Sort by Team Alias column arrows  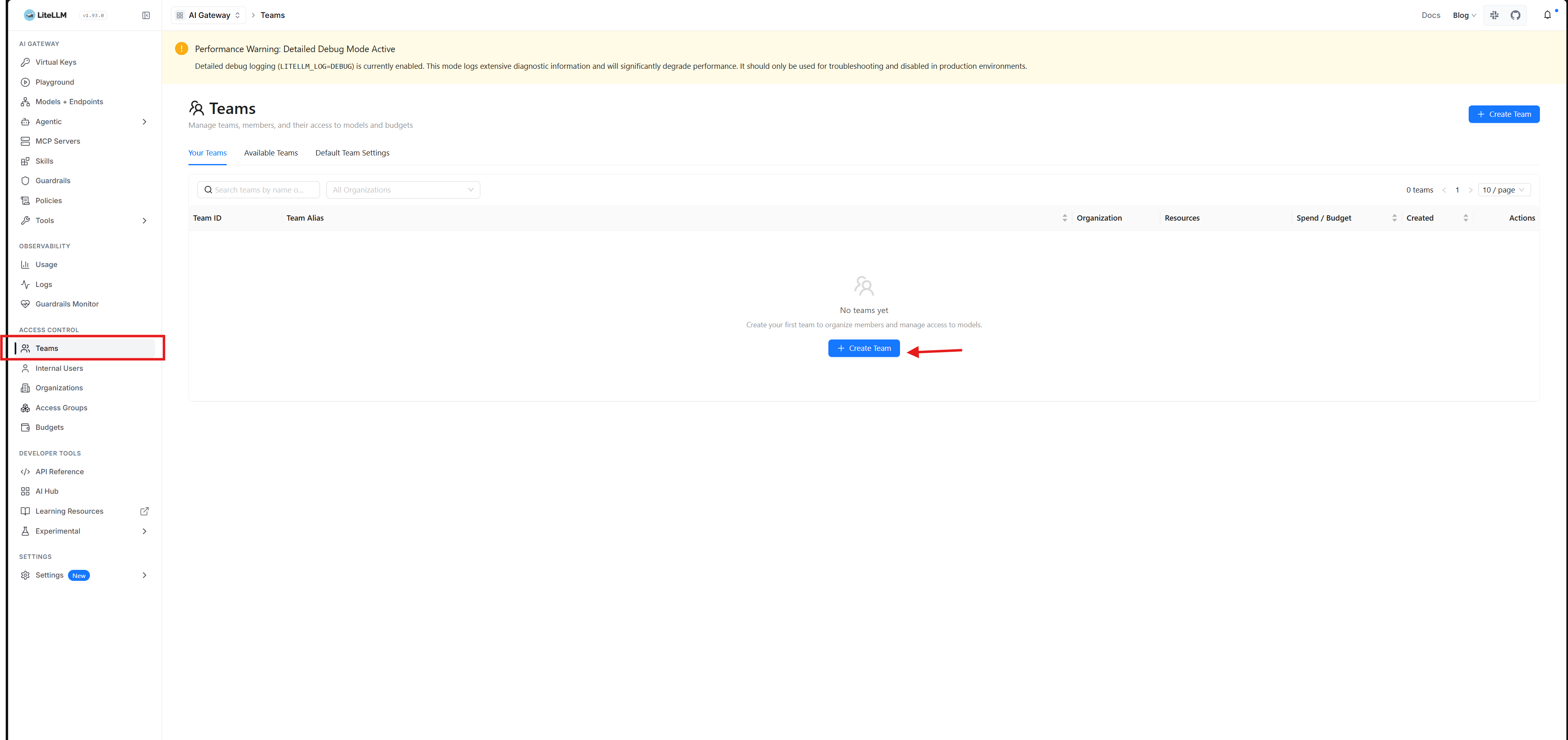[1064, 218]
